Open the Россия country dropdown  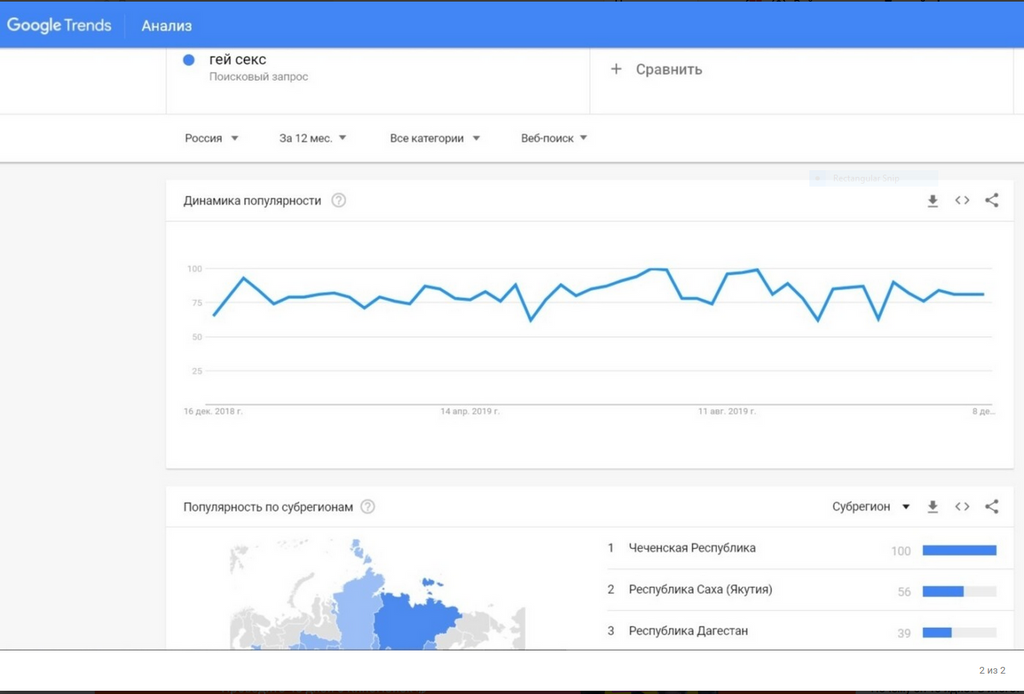pyautogui.click(x=212, y=138)
